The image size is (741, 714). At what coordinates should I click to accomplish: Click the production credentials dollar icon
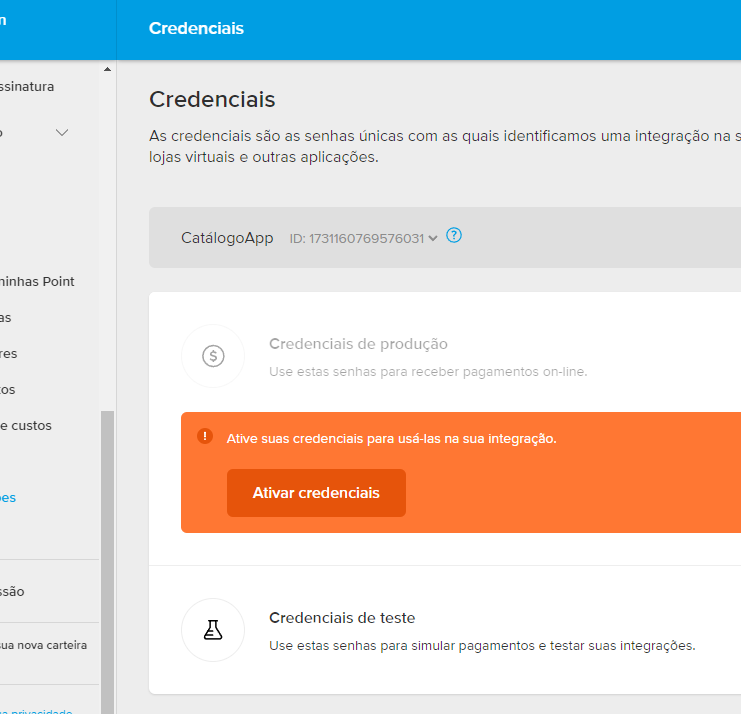tap(213, 356)
